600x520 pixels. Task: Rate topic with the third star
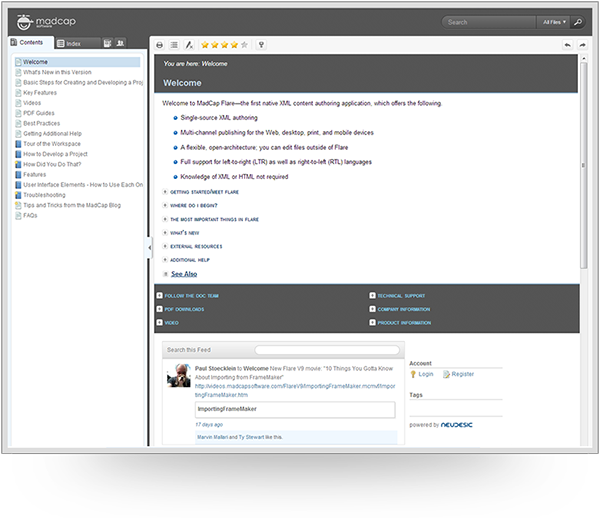(x=225, y=45)
